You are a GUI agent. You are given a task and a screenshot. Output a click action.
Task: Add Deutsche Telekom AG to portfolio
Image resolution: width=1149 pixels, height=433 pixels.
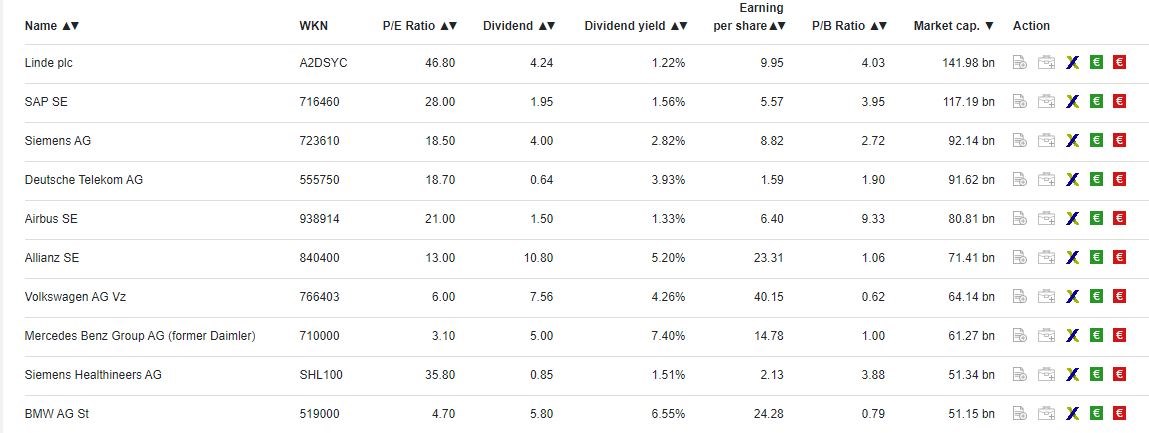pyautogui.click(x=1046, y=180)
